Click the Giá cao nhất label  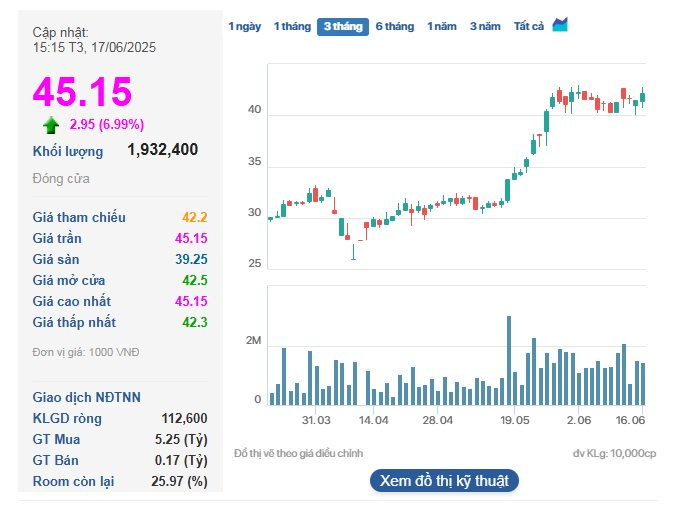coord(72,301)
